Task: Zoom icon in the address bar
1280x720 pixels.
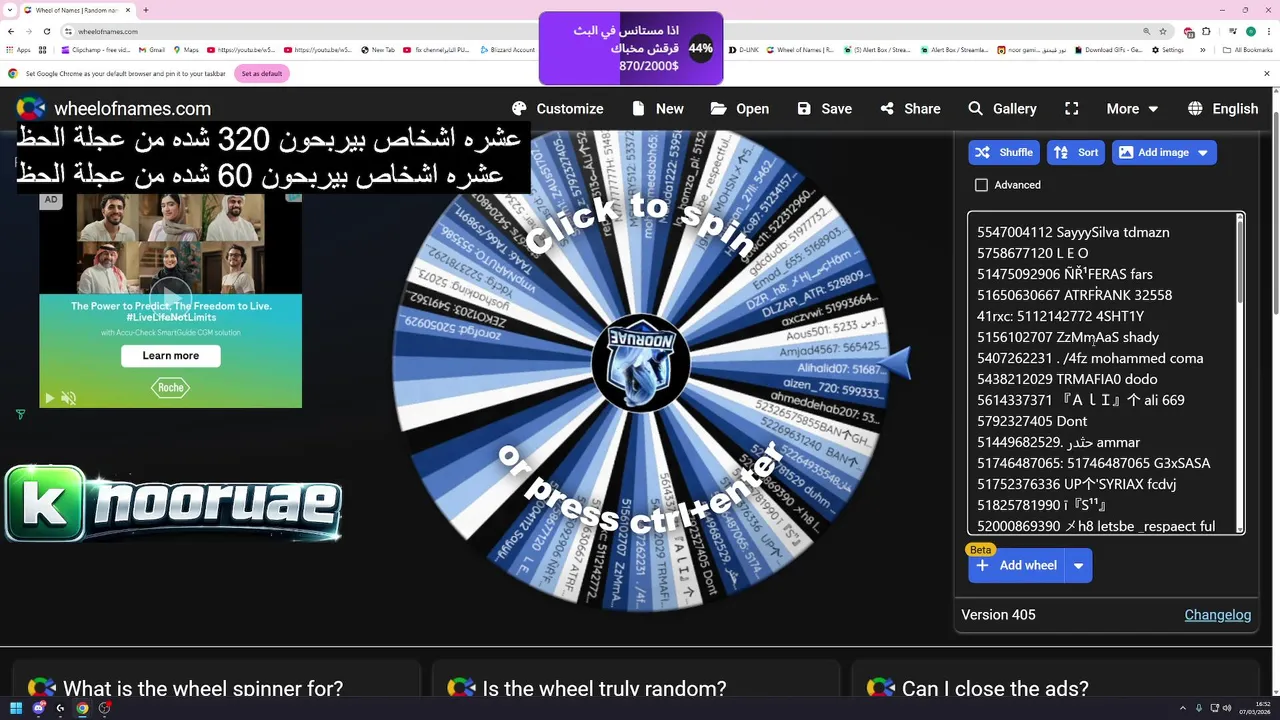Action: 1146,31
